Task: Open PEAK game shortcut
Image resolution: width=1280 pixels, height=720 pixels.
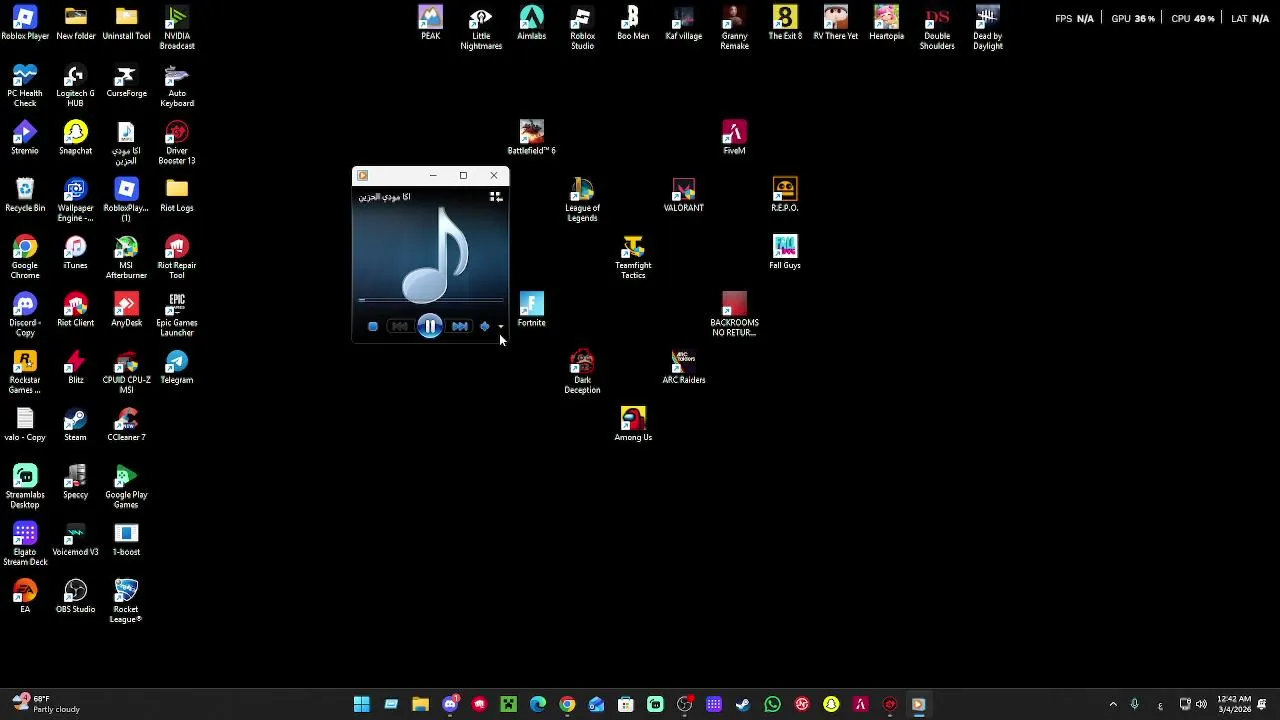Action: point(430,24)
